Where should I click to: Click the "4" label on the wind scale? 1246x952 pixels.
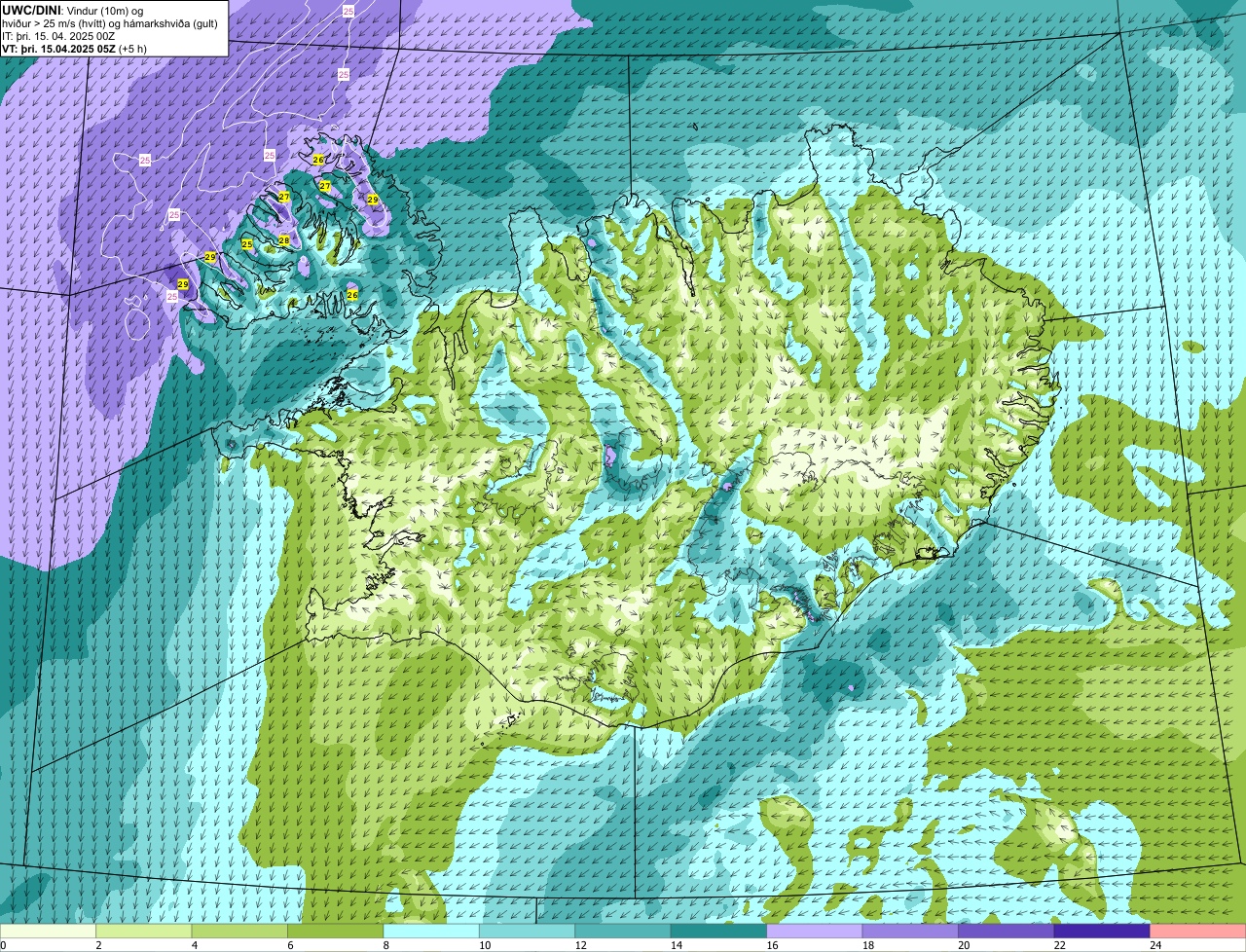195,945
